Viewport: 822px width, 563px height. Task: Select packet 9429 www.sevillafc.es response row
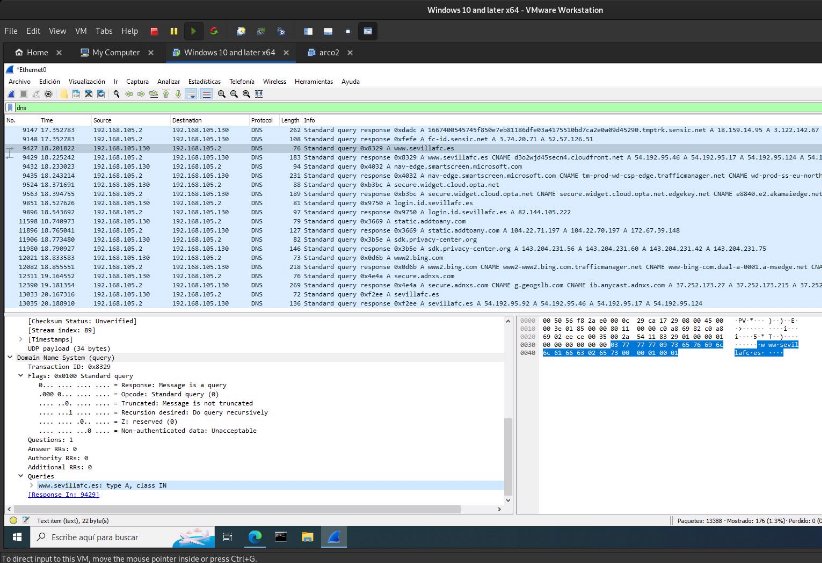point(413,157)
